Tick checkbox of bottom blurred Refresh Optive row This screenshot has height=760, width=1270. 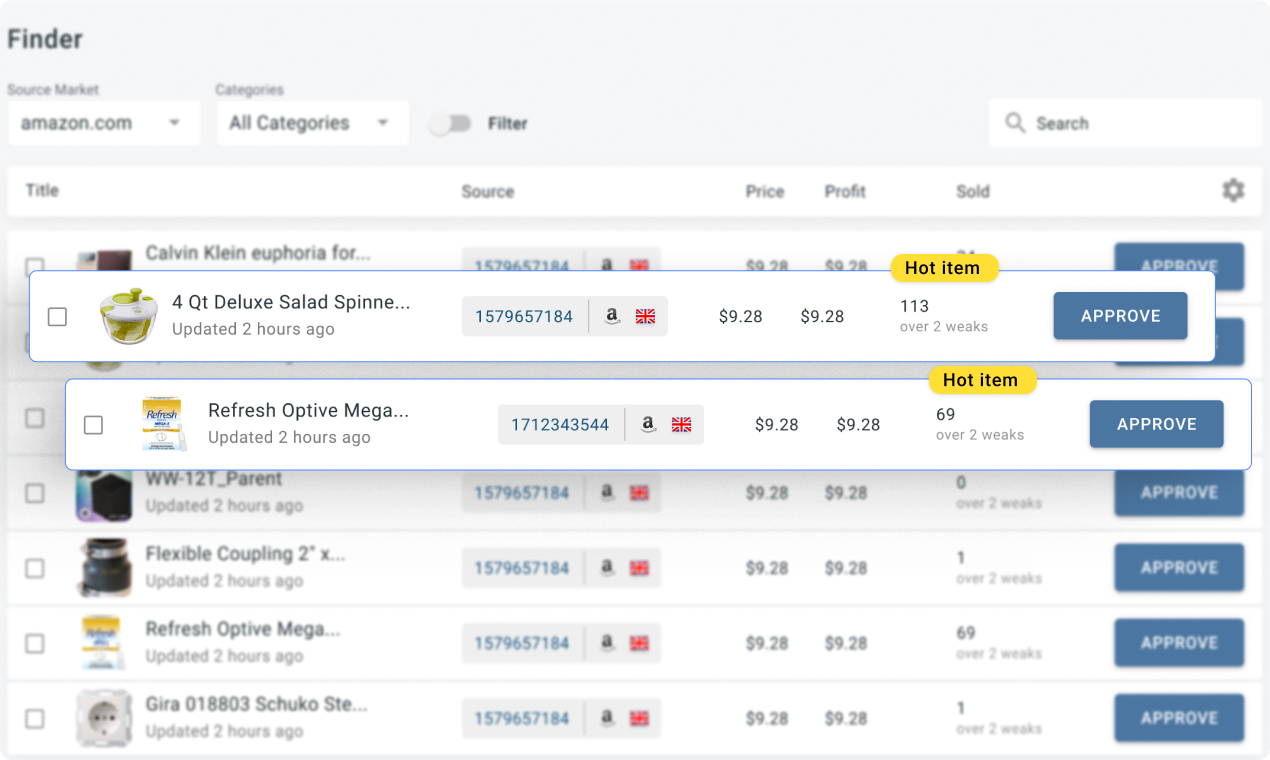35,643
